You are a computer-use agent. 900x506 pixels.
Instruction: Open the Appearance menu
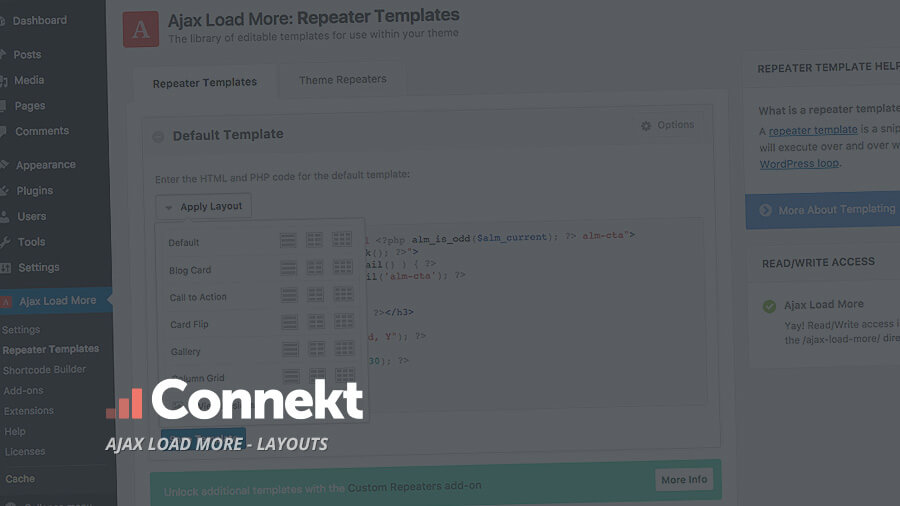pyautogui.click(x=45, y=165)
